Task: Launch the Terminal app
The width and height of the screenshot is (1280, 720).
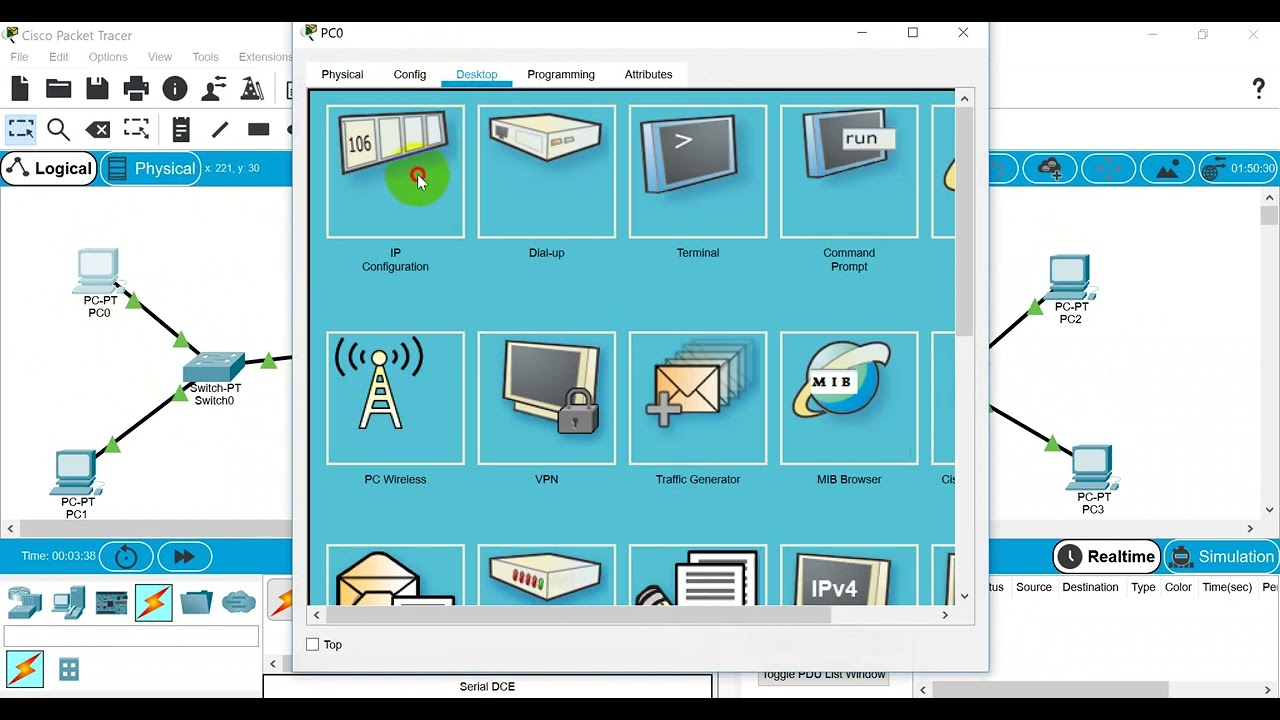Action: (697, 172)
